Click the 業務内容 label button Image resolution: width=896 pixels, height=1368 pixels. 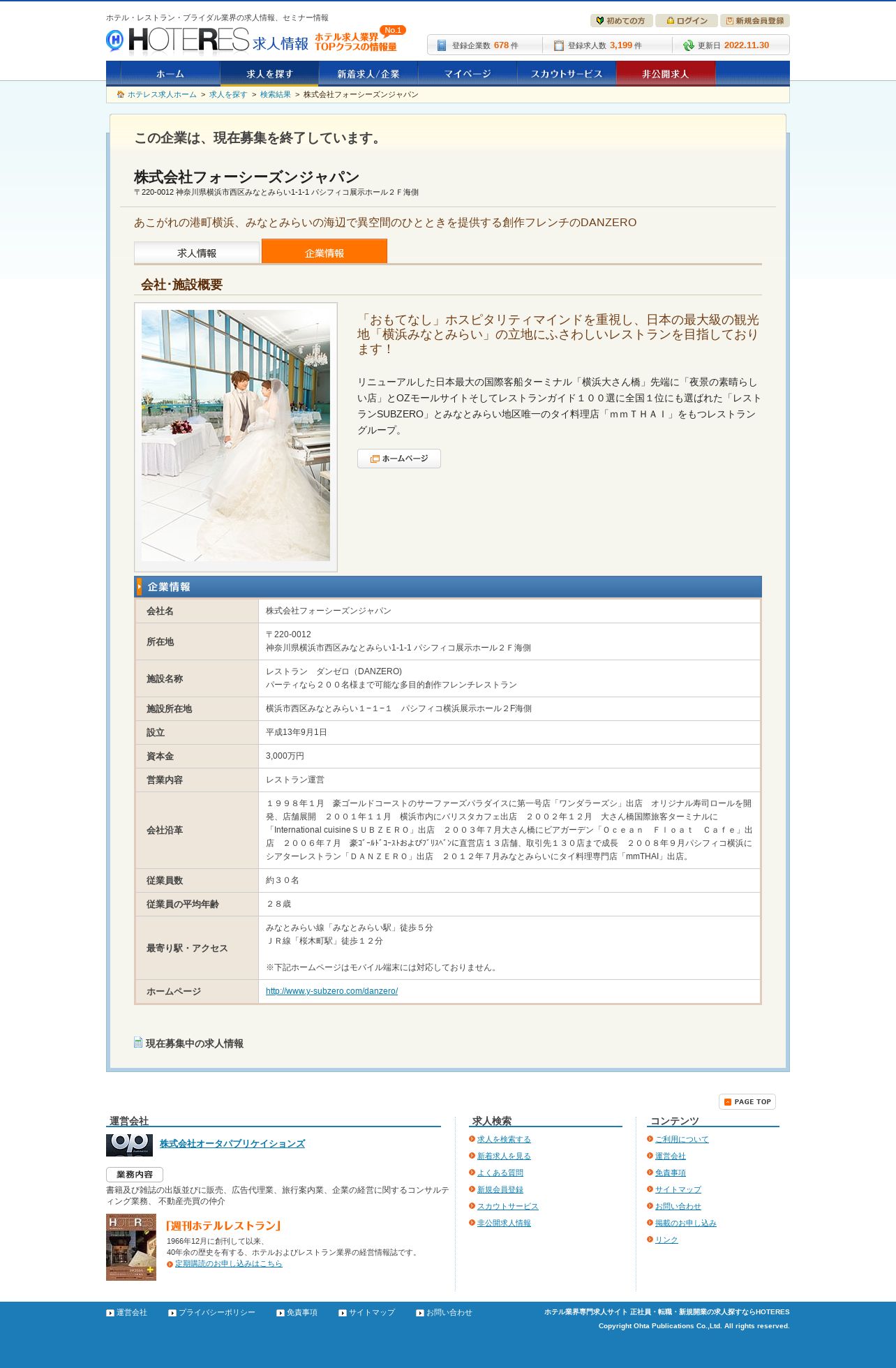pyautogui.click(x=135, y=1175)
